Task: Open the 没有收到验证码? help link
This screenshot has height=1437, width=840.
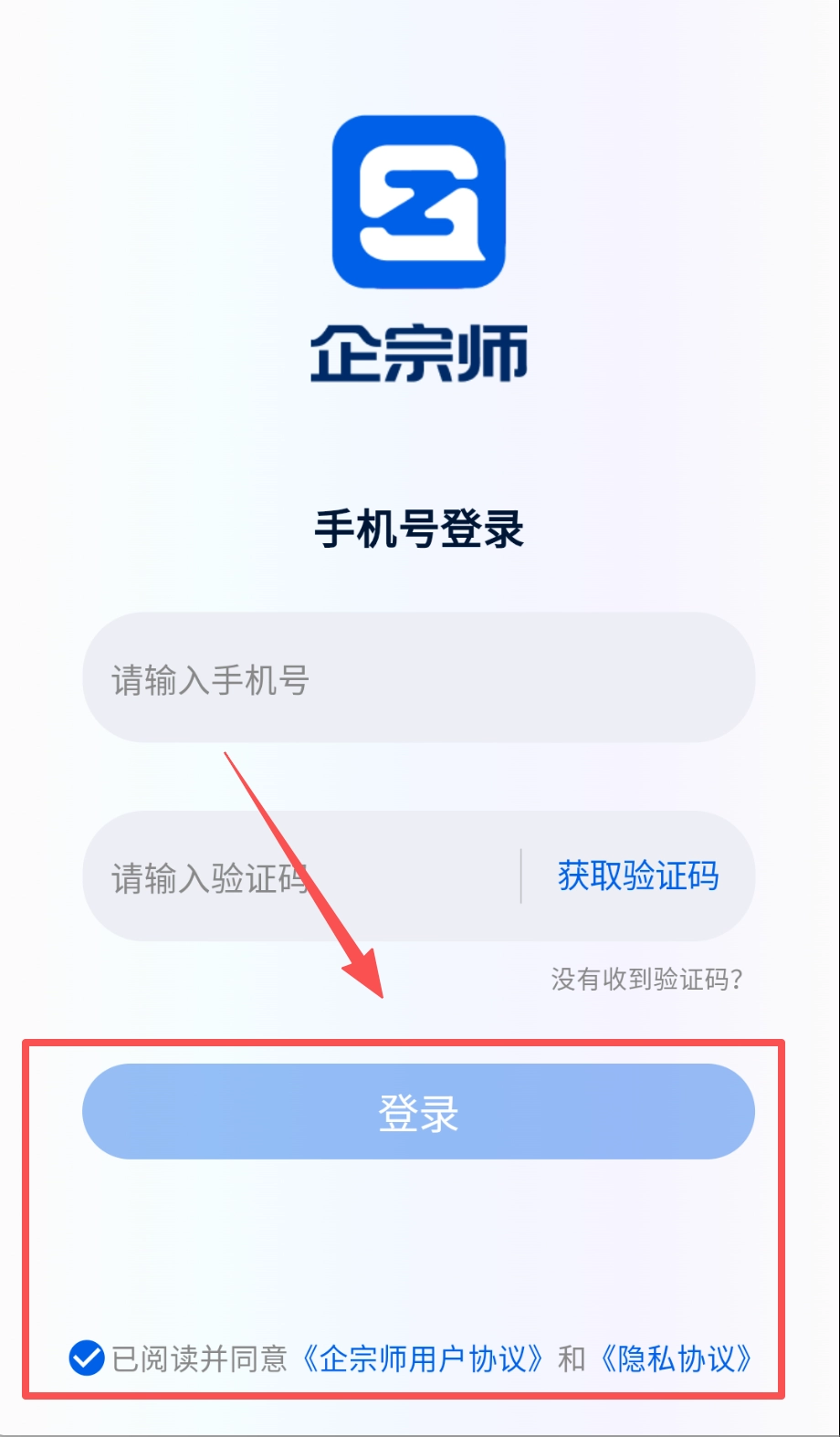Action: 647,980
